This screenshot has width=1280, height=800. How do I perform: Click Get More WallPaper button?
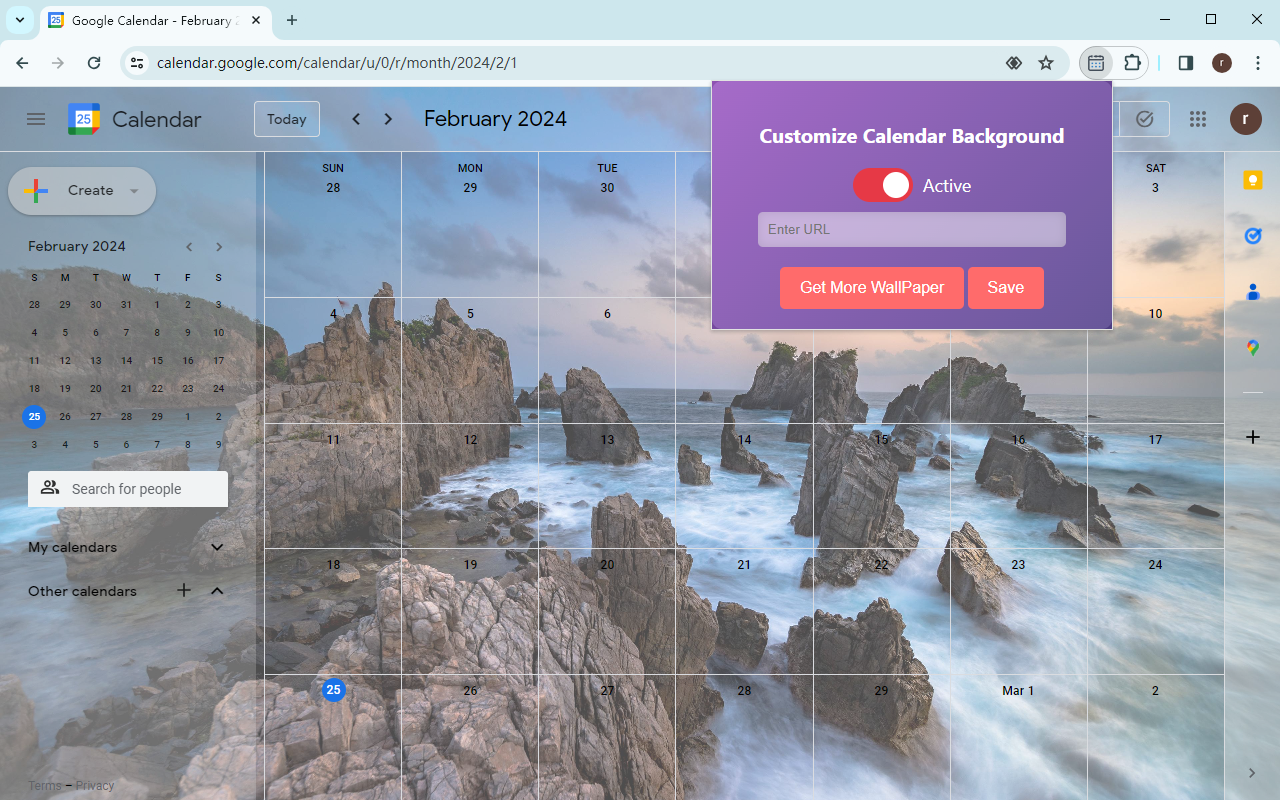tap(872, 288)
